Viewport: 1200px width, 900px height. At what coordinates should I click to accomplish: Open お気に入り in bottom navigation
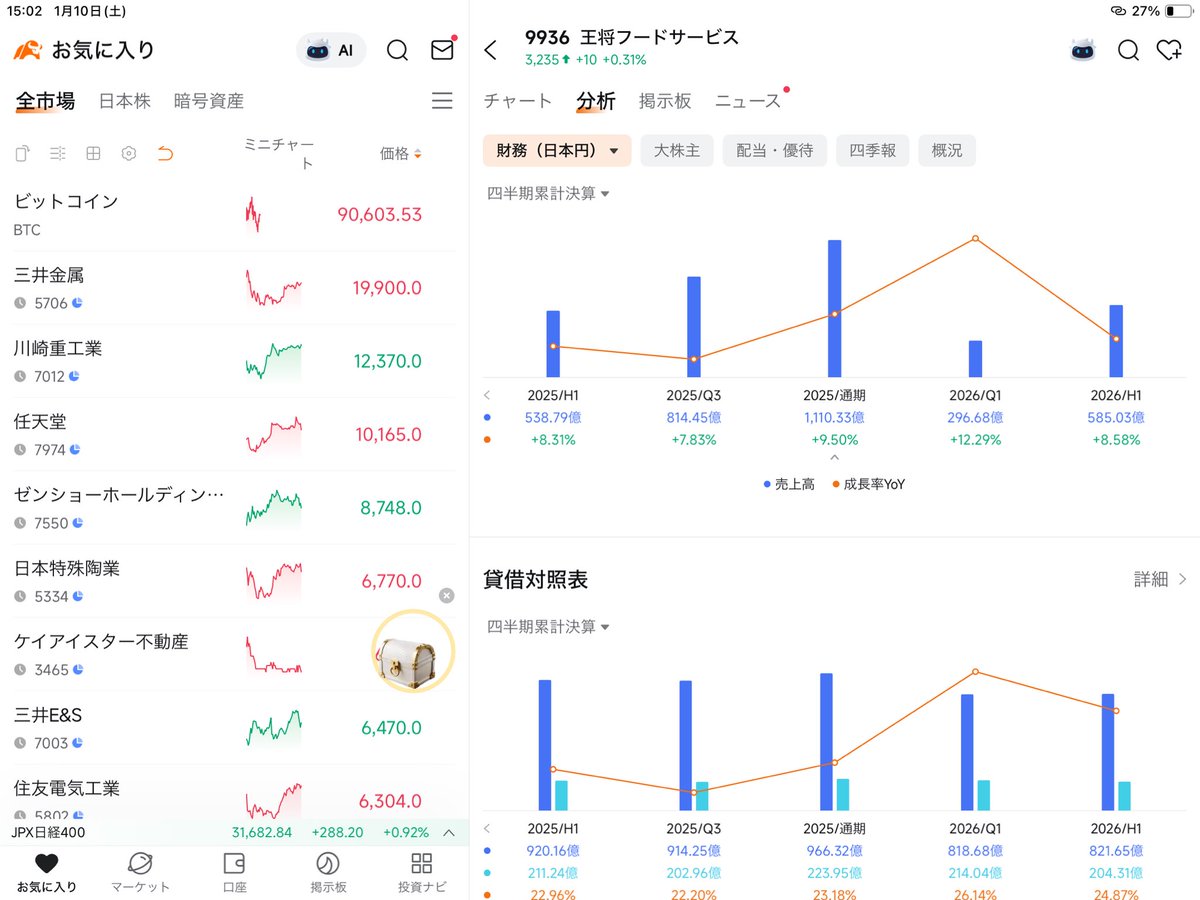tap(46, 873)
